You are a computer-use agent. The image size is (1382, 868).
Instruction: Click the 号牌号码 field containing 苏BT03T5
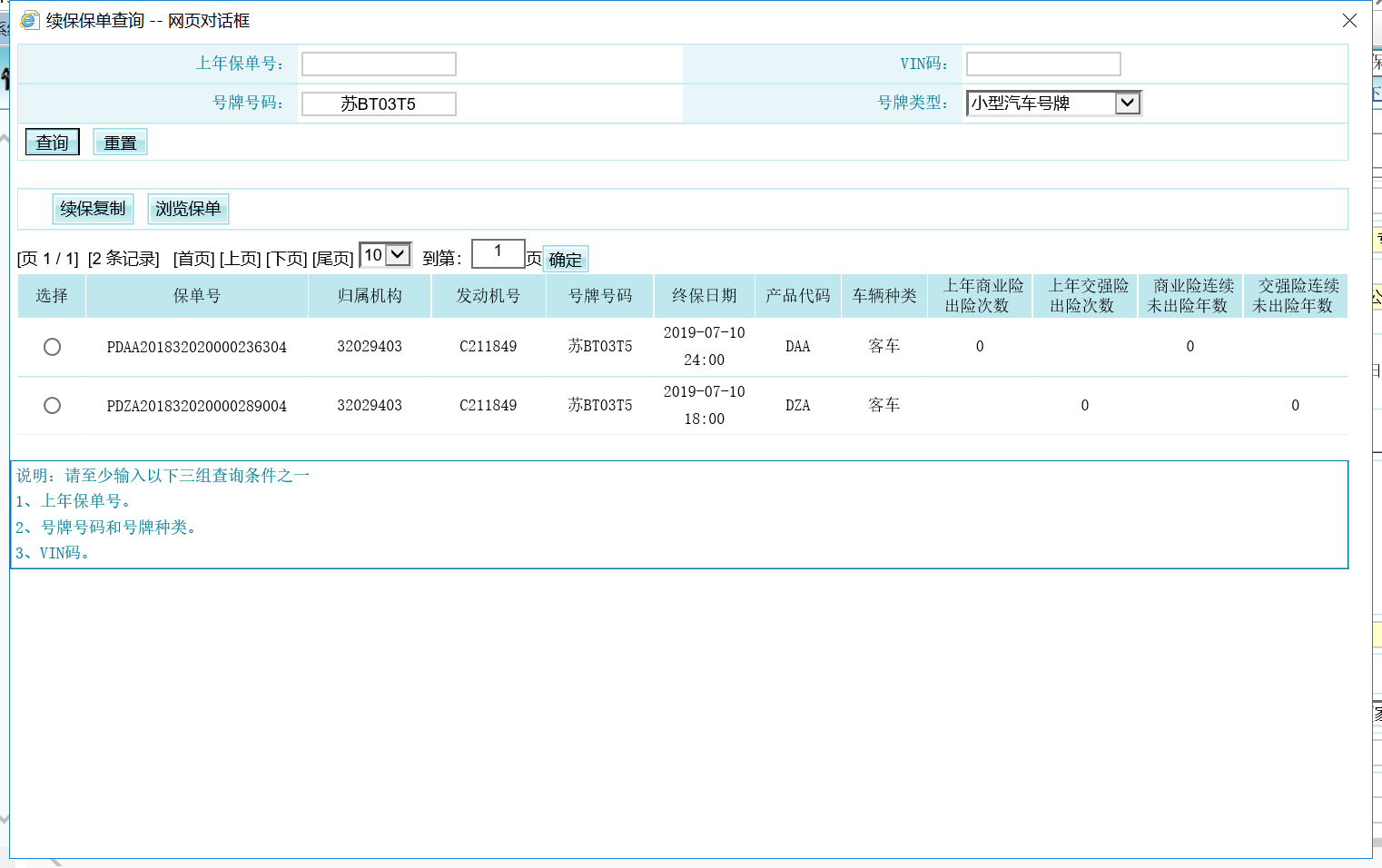point(379,104)
